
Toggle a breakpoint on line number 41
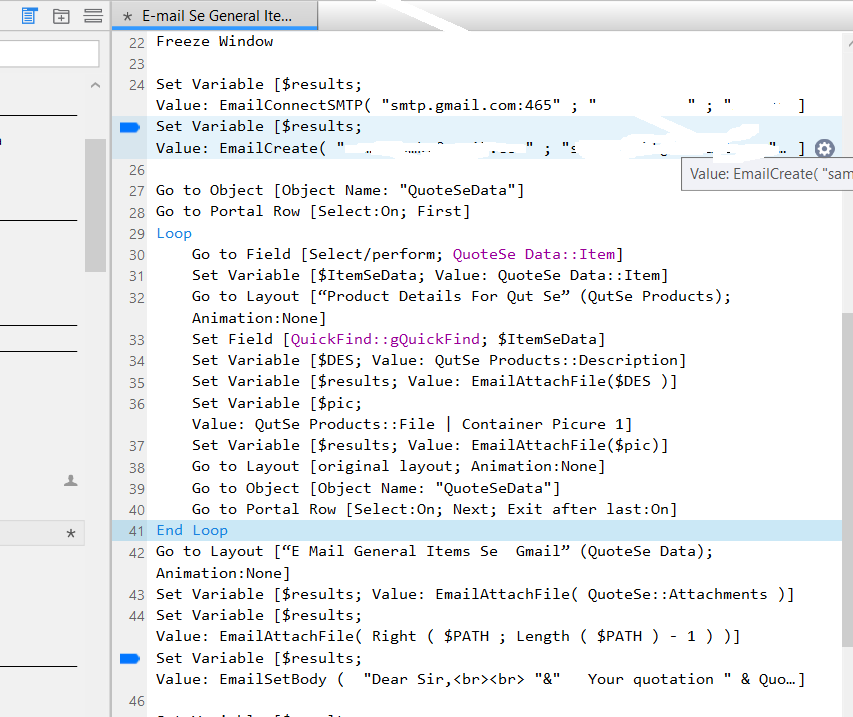[136, 531]
